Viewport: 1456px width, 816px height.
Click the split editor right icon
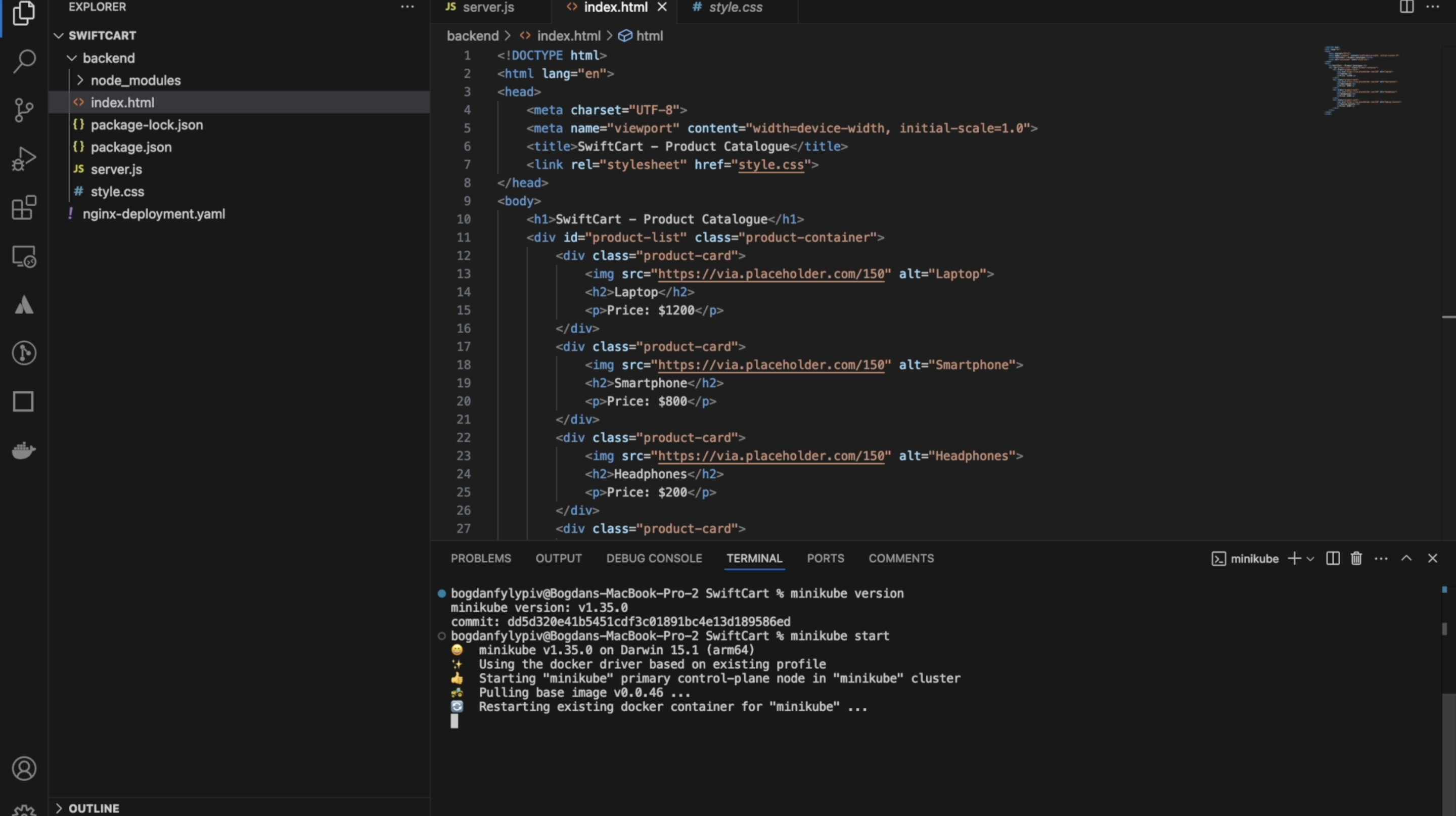[1406, 7]
